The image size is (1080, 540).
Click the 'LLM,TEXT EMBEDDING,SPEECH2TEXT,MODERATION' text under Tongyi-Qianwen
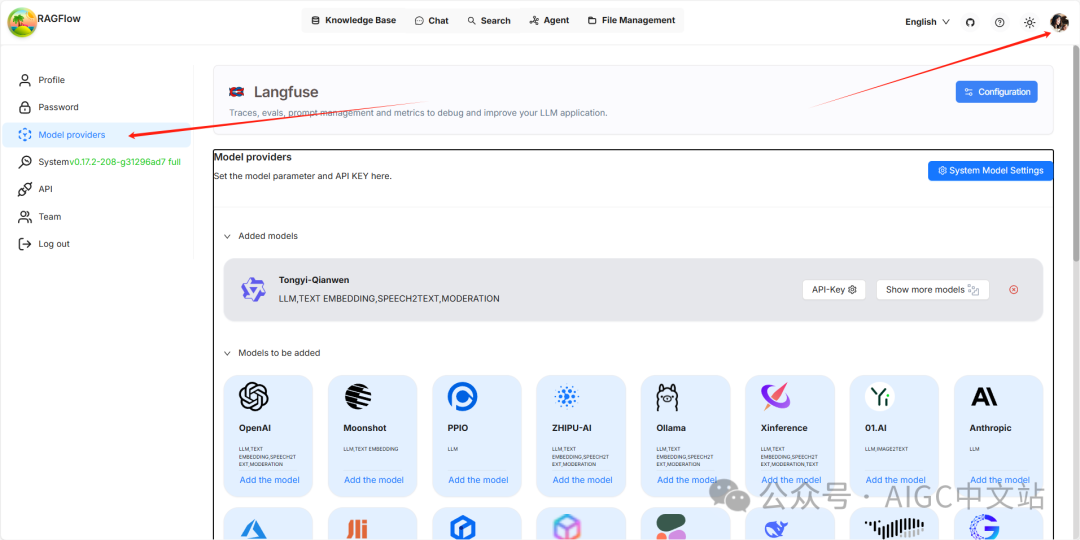point(389,299)
